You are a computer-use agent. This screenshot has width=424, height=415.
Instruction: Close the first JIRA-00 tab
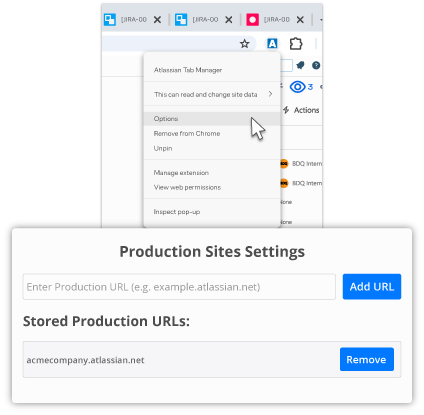[x=157, y=20]
